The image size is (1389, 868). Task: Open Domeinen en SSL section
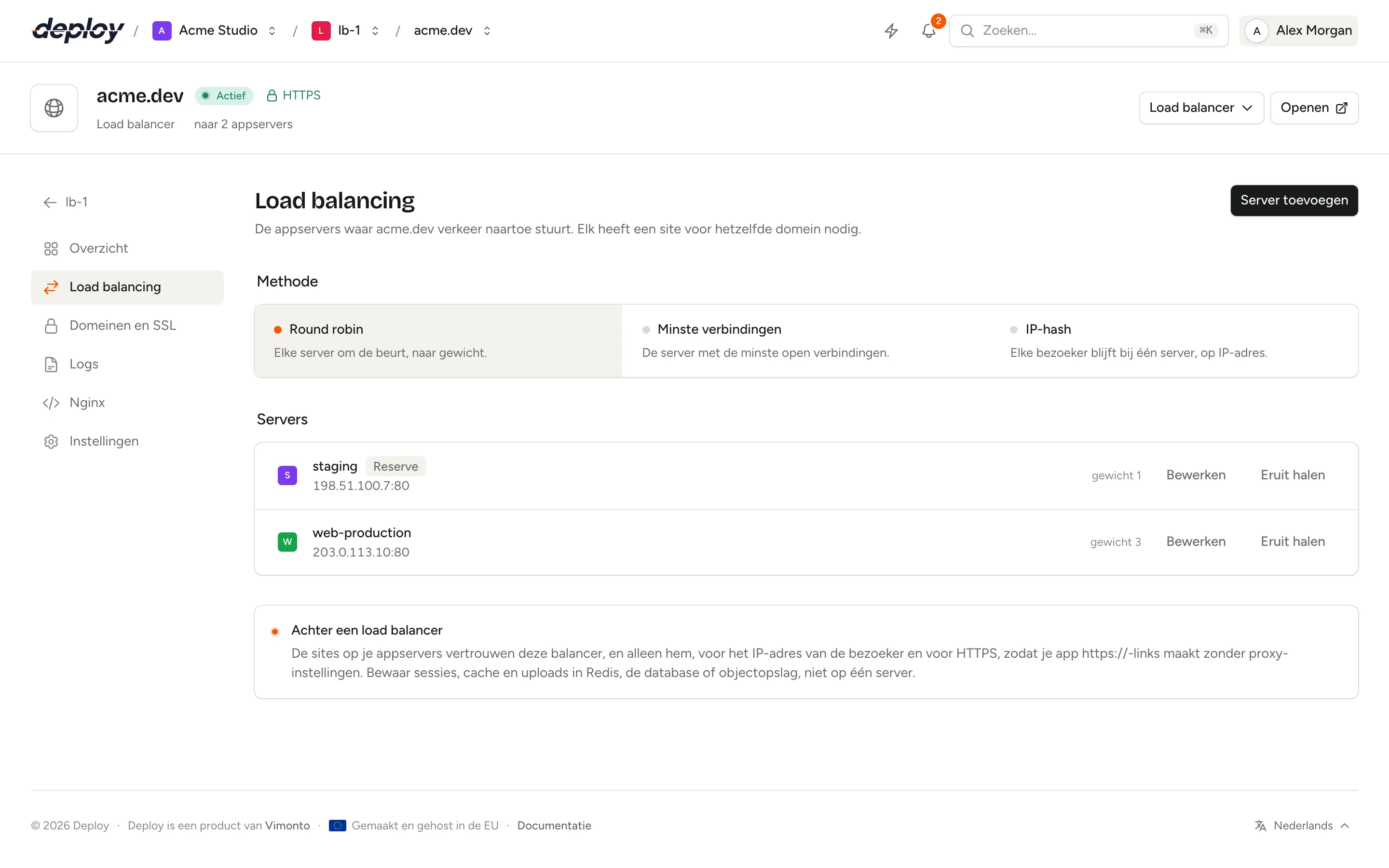tap(127, 325)
